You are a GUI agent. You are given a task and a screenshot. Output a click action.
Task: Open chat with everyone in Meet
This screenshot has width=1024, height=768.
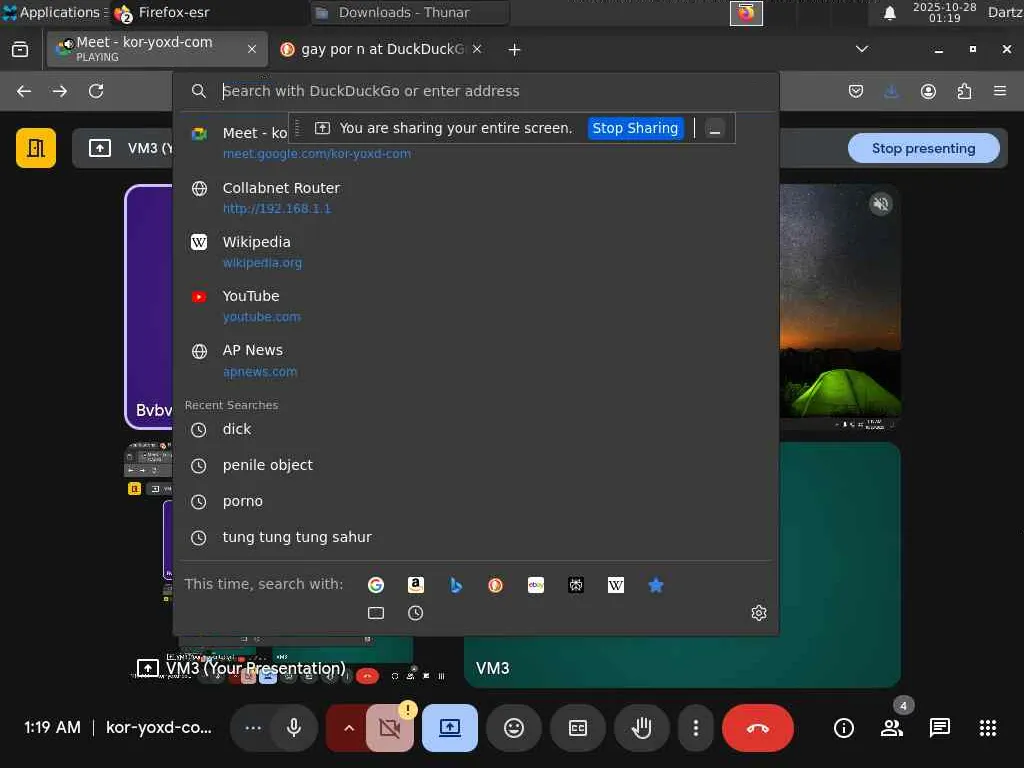tap(940, 728)
